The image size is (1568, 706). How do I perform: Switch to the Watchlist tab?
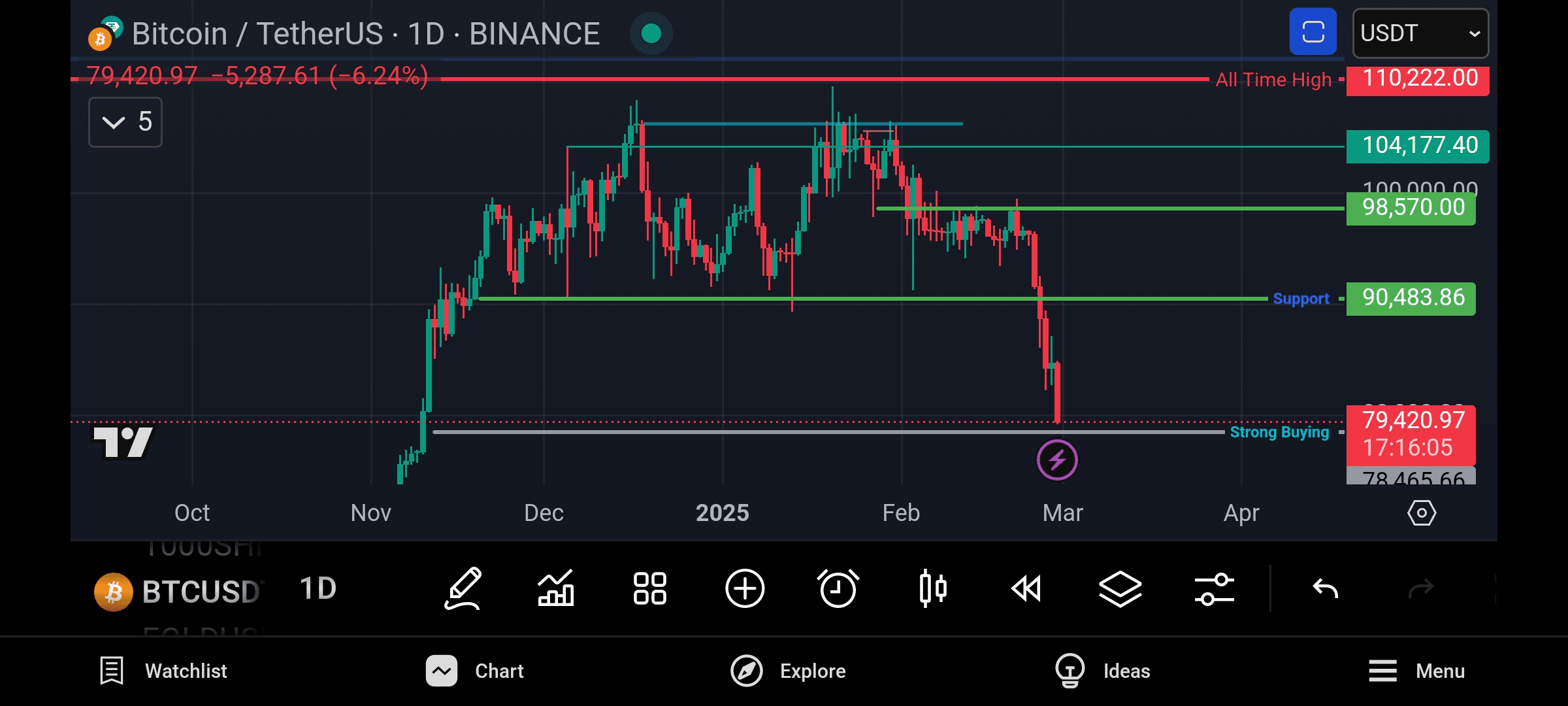coord(164,671)
